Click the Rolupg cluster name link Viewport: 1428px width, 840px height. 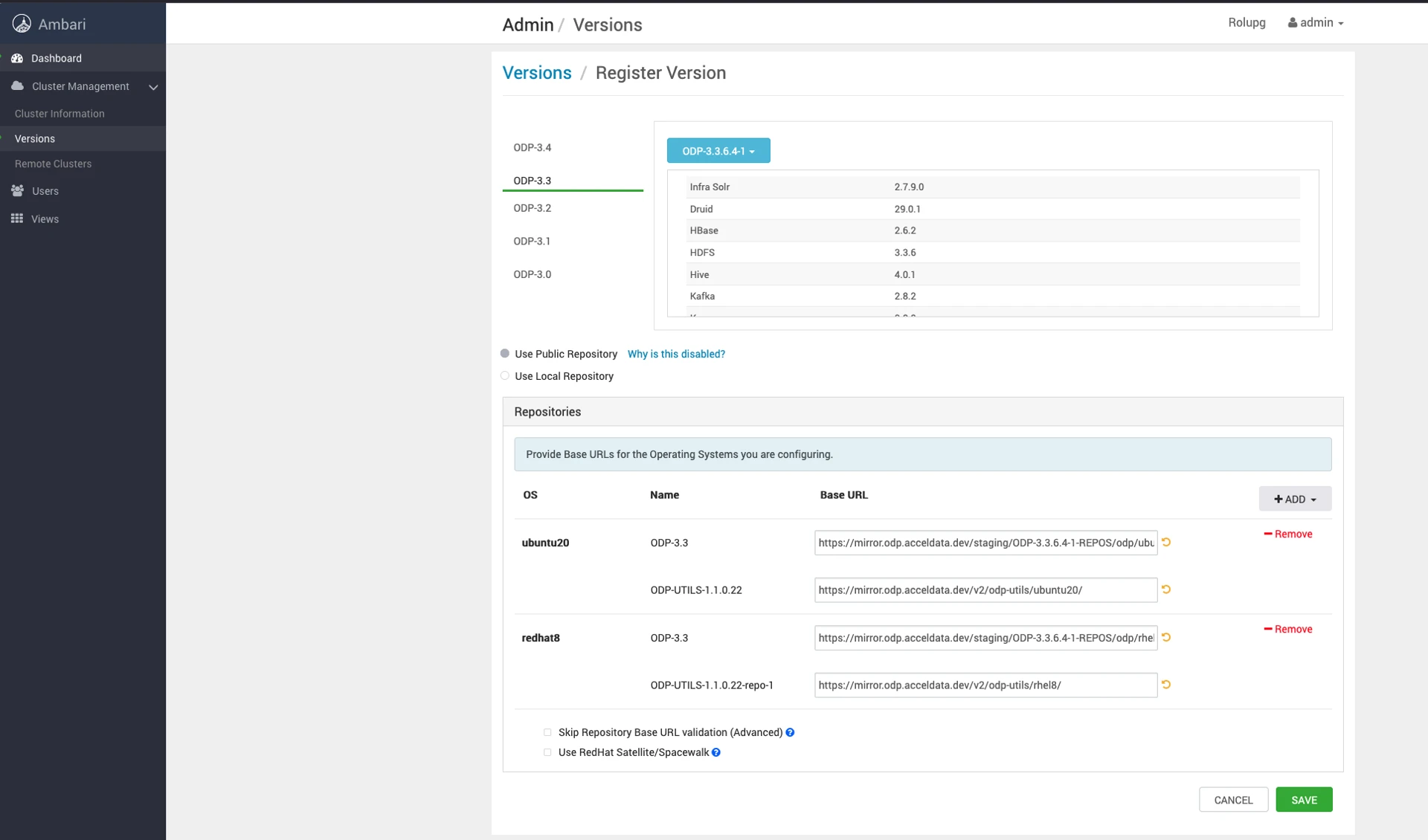tap(1247, 22)
